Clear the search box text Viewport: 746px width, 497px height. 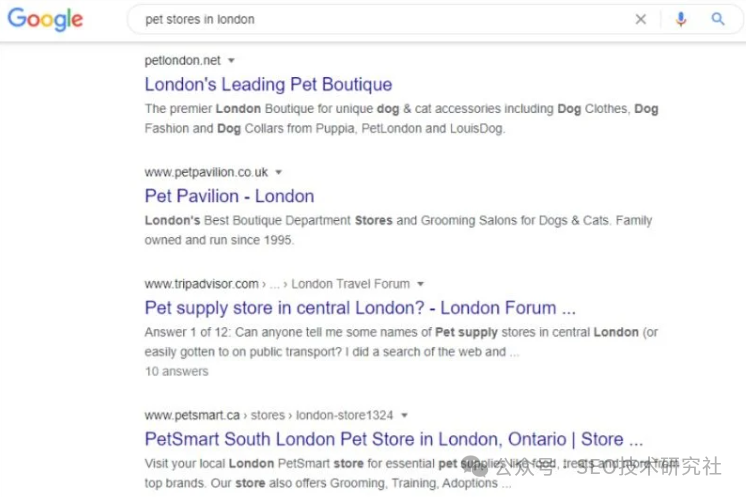pyautogui.click(x=641, y=19)
